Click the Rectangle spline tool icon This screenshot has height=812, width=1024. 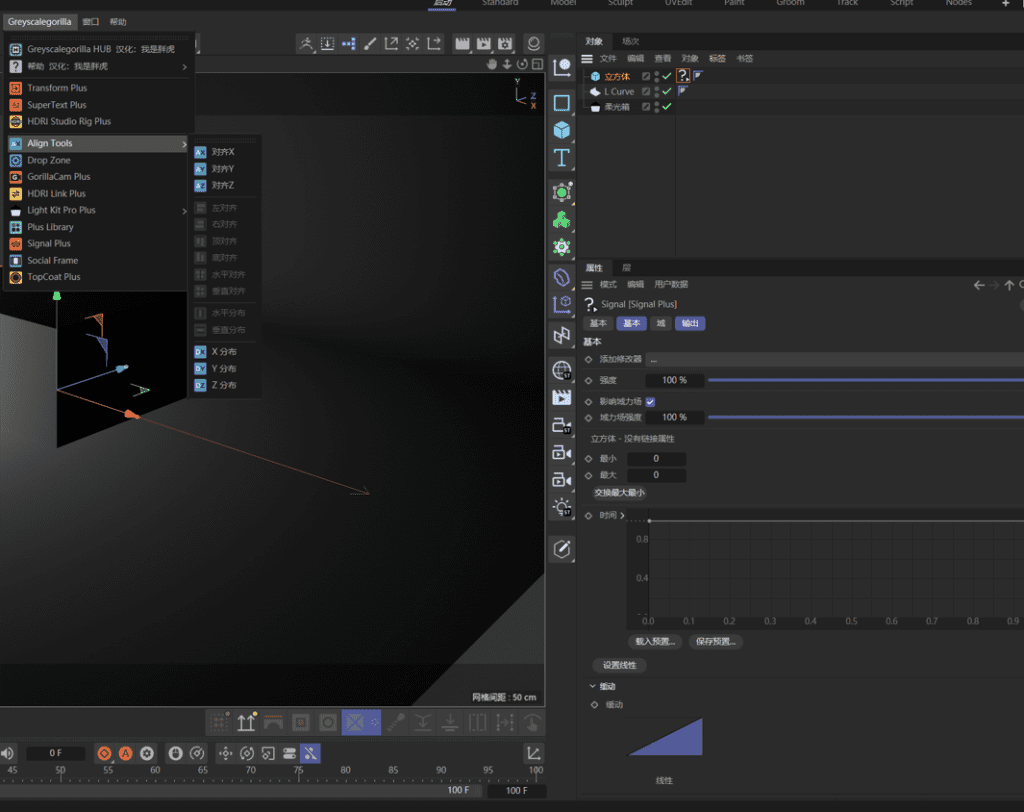point(562,103)
